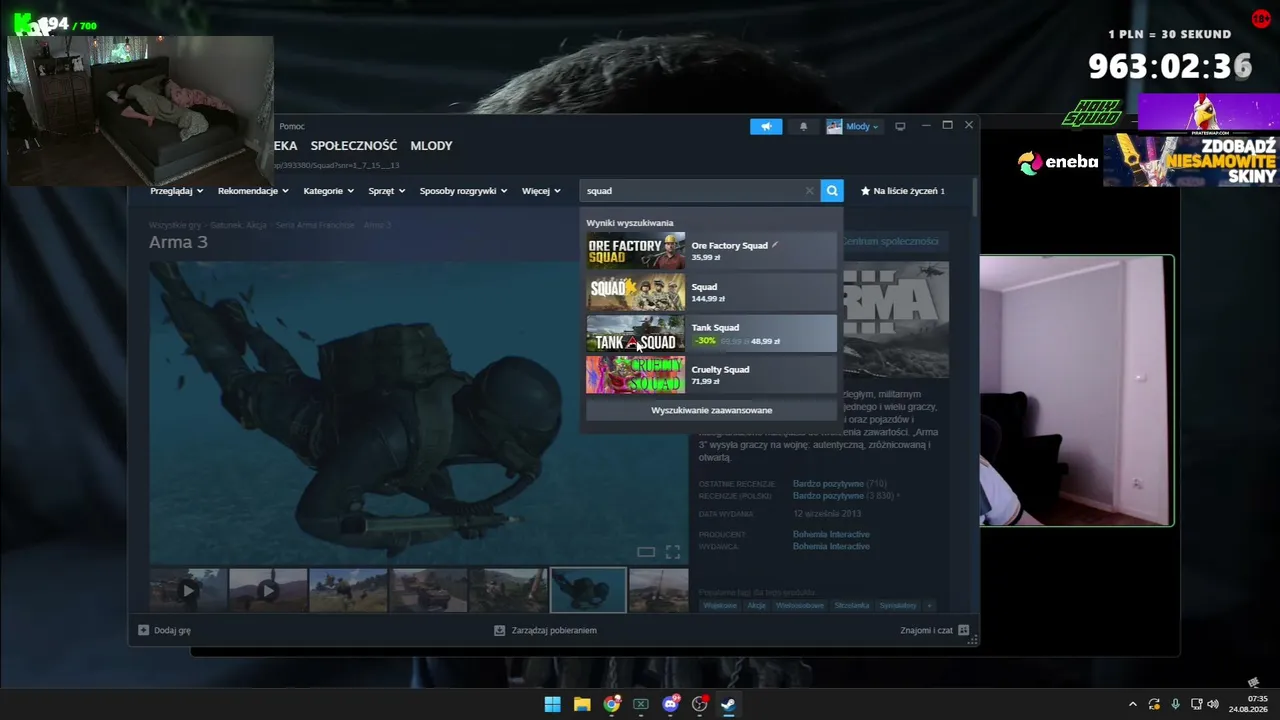Open Bardzo pozytywne Polish reviews link

828,496
